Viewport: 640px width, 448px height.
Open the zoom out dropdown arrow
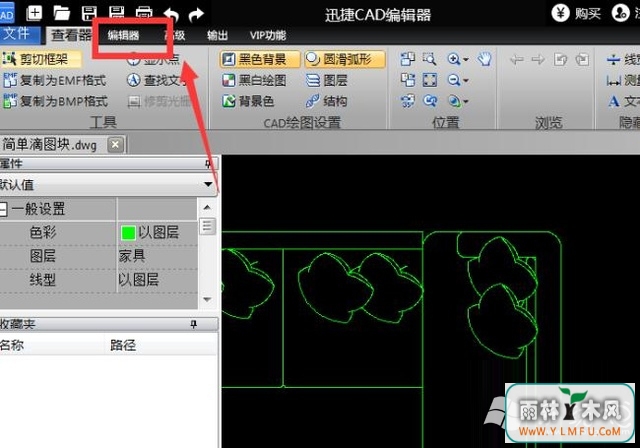pos(466,80)
